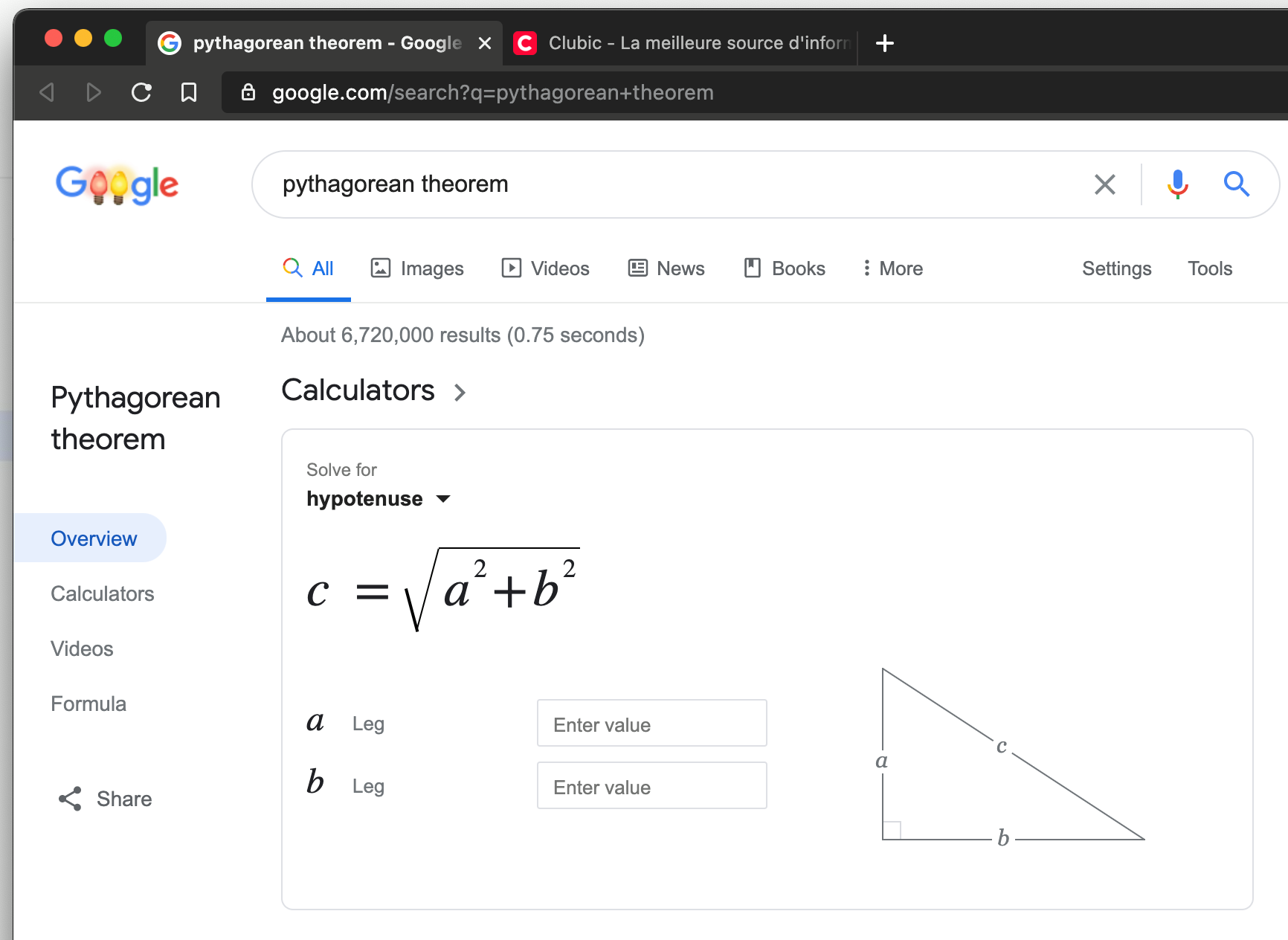Screen dimensions: 1288x940
Task: Expand the Calculators section chevron
Action: point(460,392)
